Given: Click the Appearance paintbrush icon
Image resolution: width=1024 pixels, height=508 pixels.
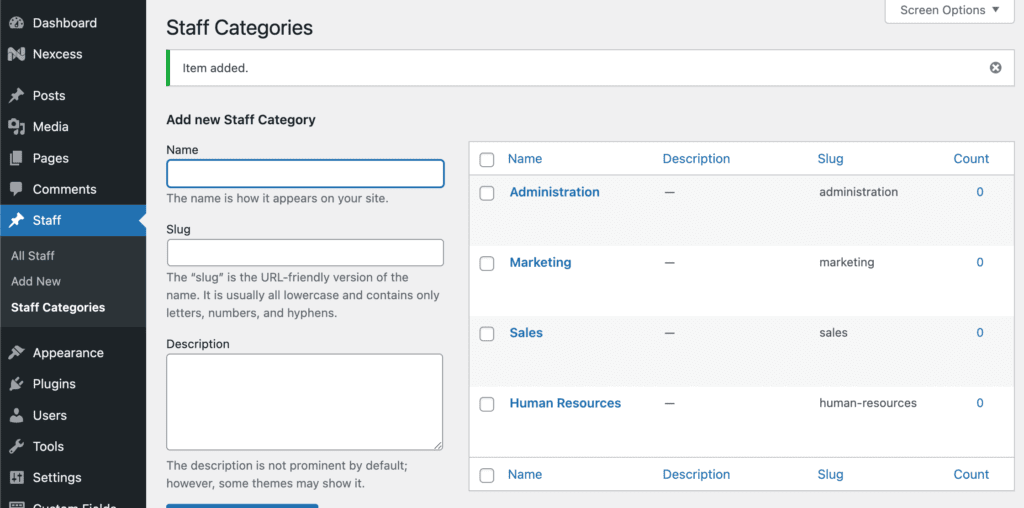Looking at the screenshot, I should [x=16, y=353].
